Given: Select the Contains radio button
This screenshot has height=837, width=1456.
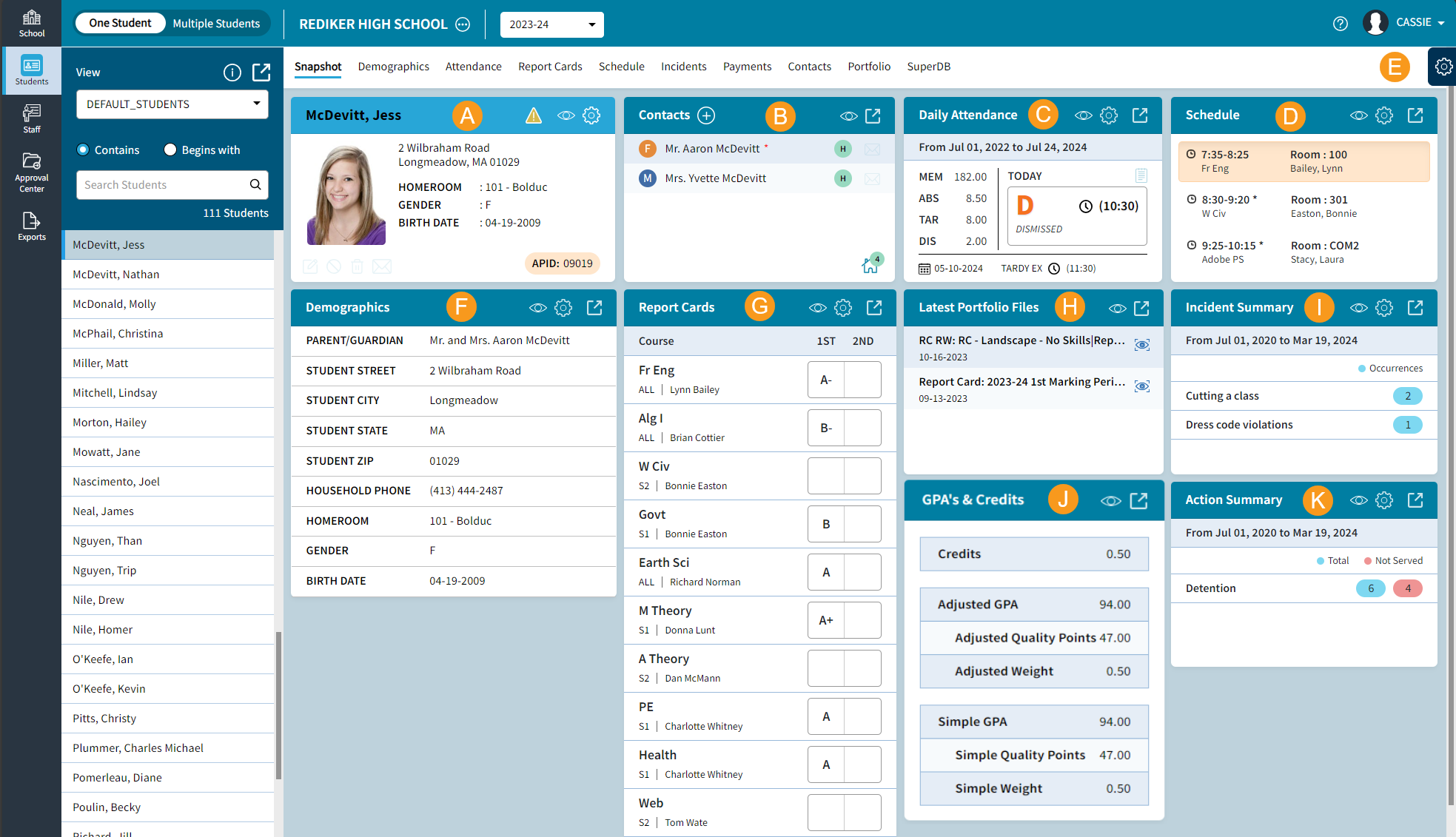Looking at the screenshot, I should point(83,149).
